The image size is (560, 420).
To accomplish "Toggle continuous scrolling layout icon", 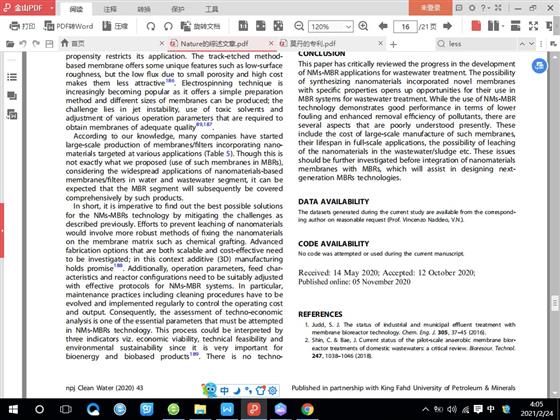I will (x=515, y=26).
